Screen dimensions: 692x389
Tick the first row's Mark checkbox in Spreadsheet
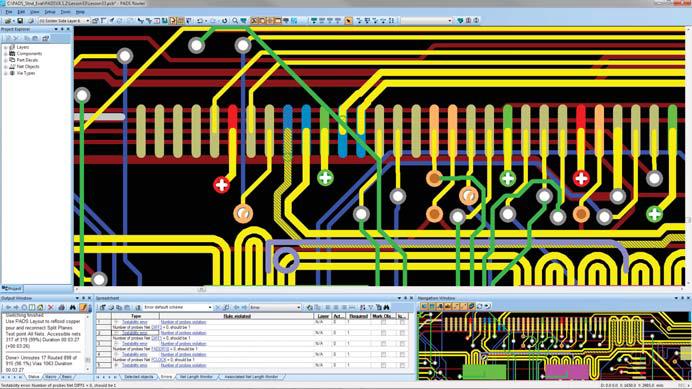383,322
